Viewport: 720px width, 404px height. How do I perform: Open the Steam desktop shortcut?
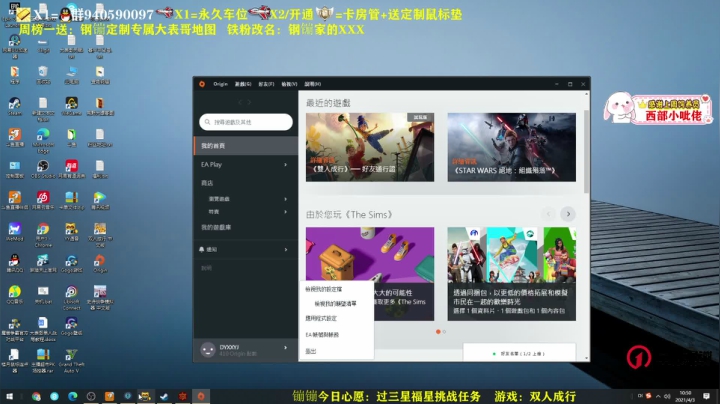click(x=15, y=107)
